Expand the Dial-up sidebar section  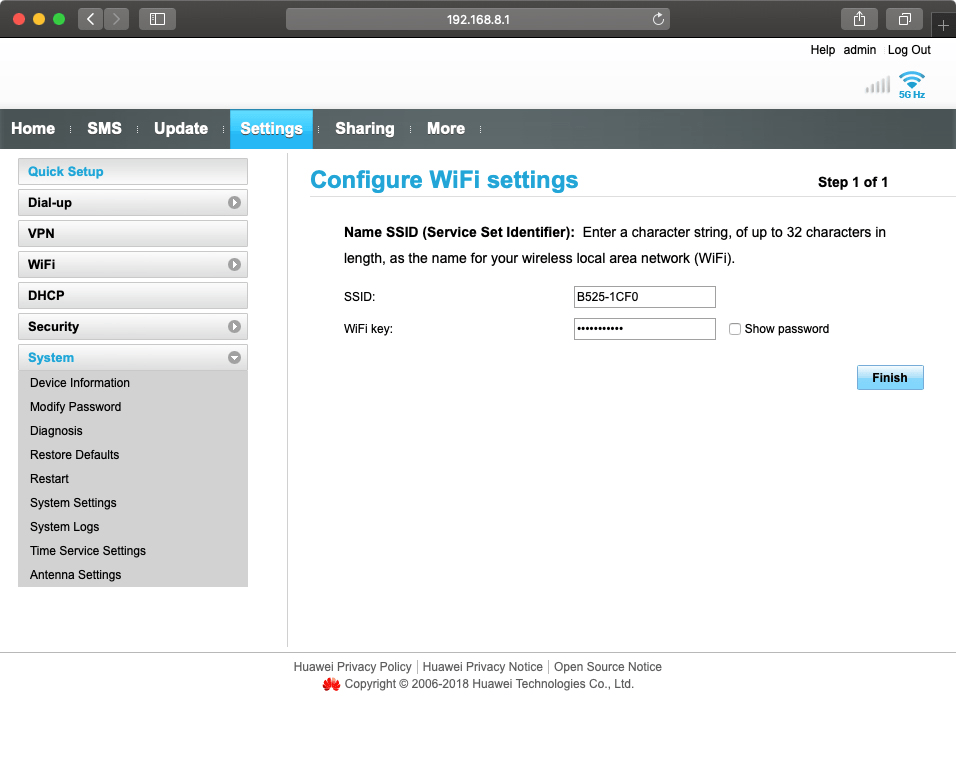(234, 203)
